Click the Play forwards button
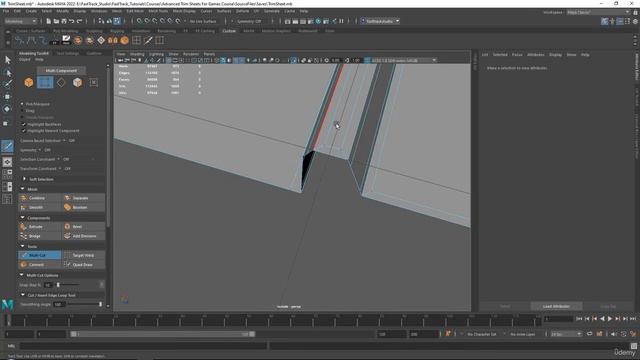The height and width of the screenshot is (360, 640). tap(610, 319)
